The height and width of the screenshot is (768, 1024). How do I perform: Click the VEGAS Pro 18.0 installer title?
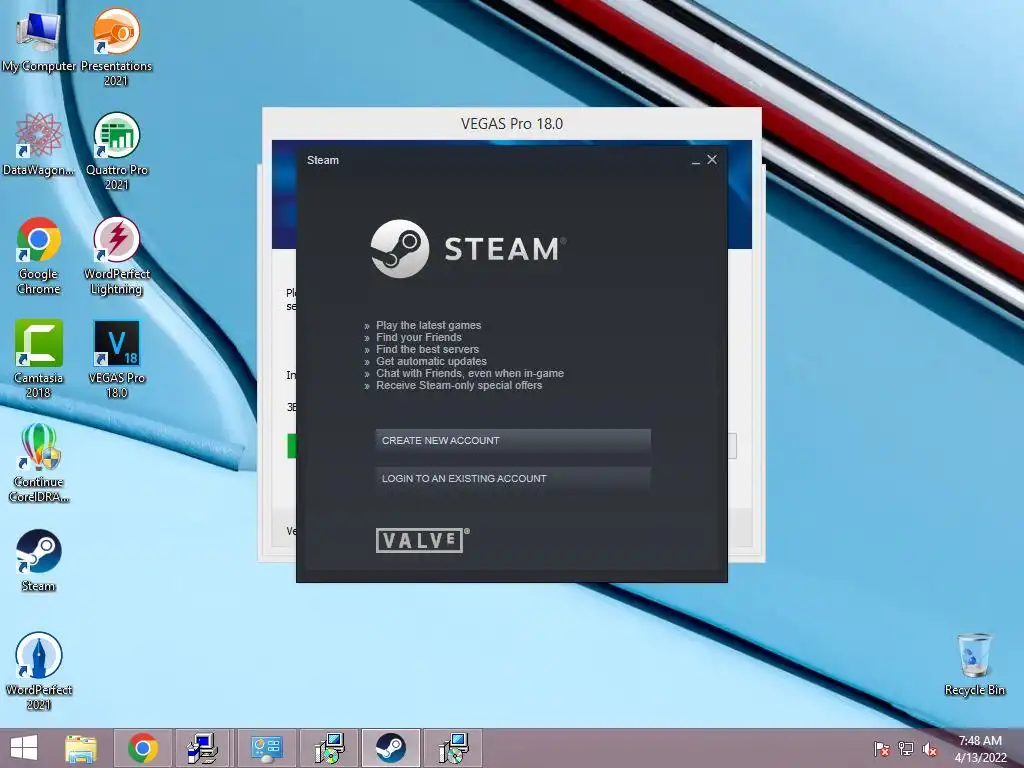(x=512, y=123)
